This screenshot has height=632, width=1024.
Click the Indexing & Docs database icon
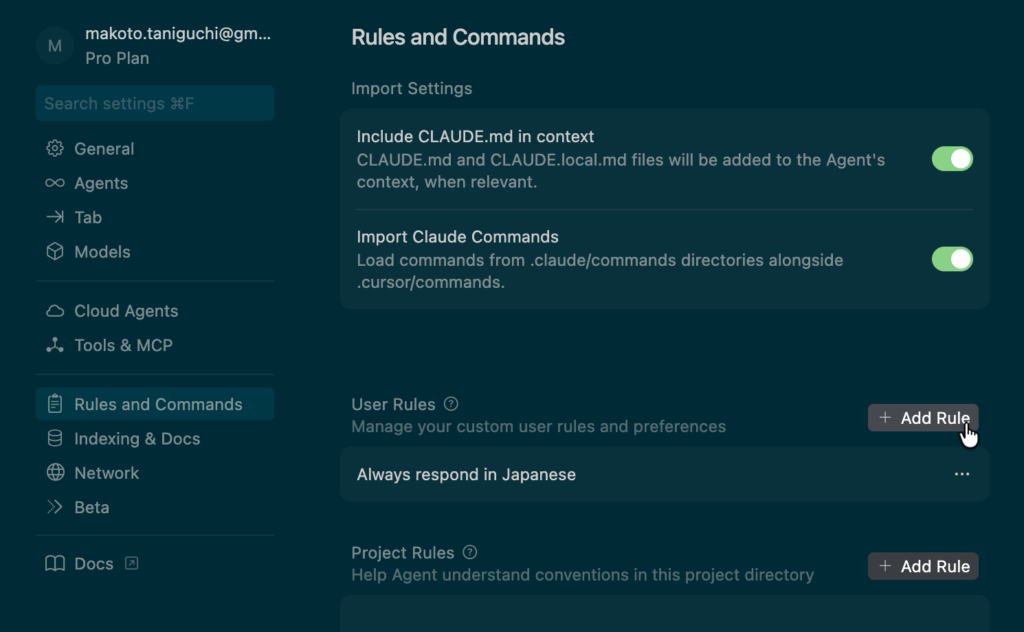click(55, 439)
